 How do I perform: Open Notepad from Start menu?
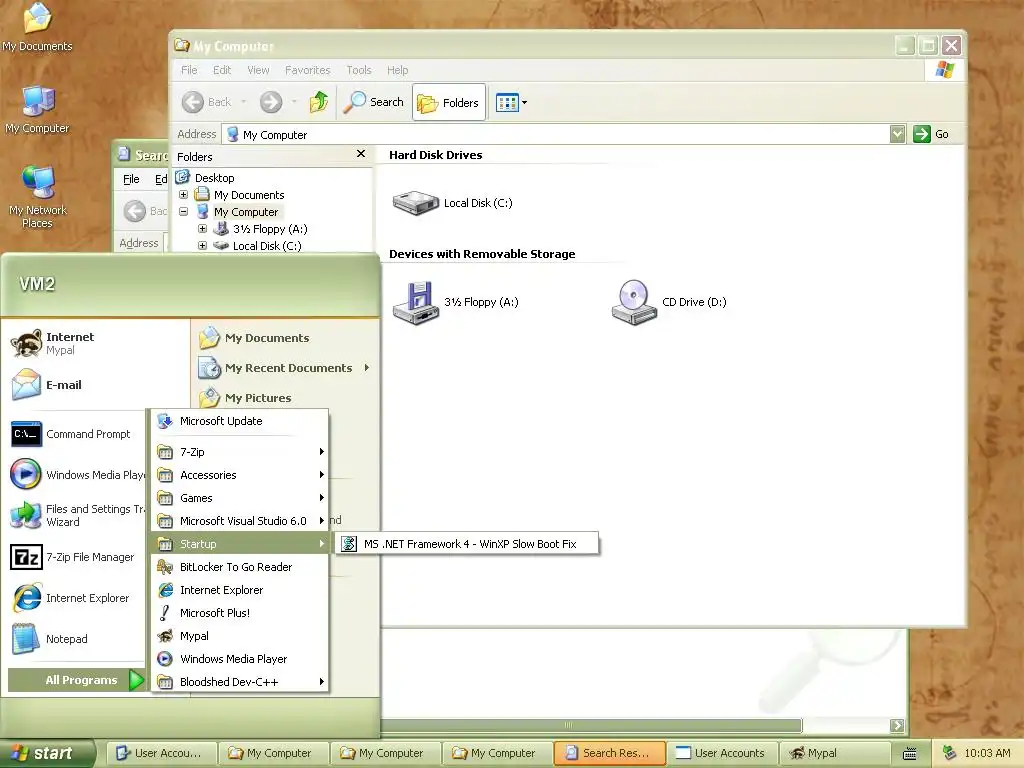click(50, 639)
